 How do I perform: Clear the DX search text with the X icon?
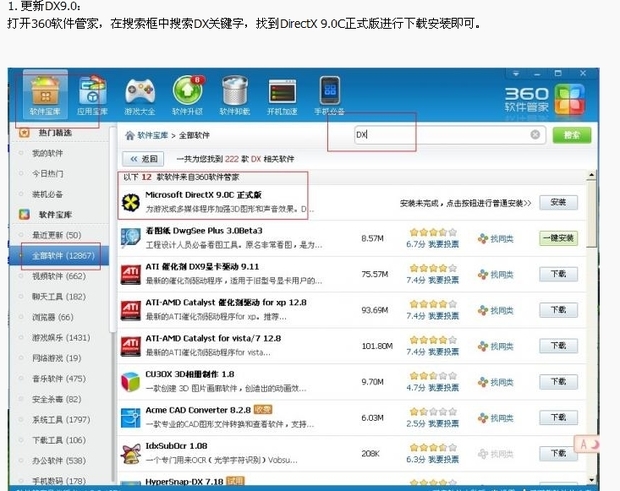tap(535, 135)
